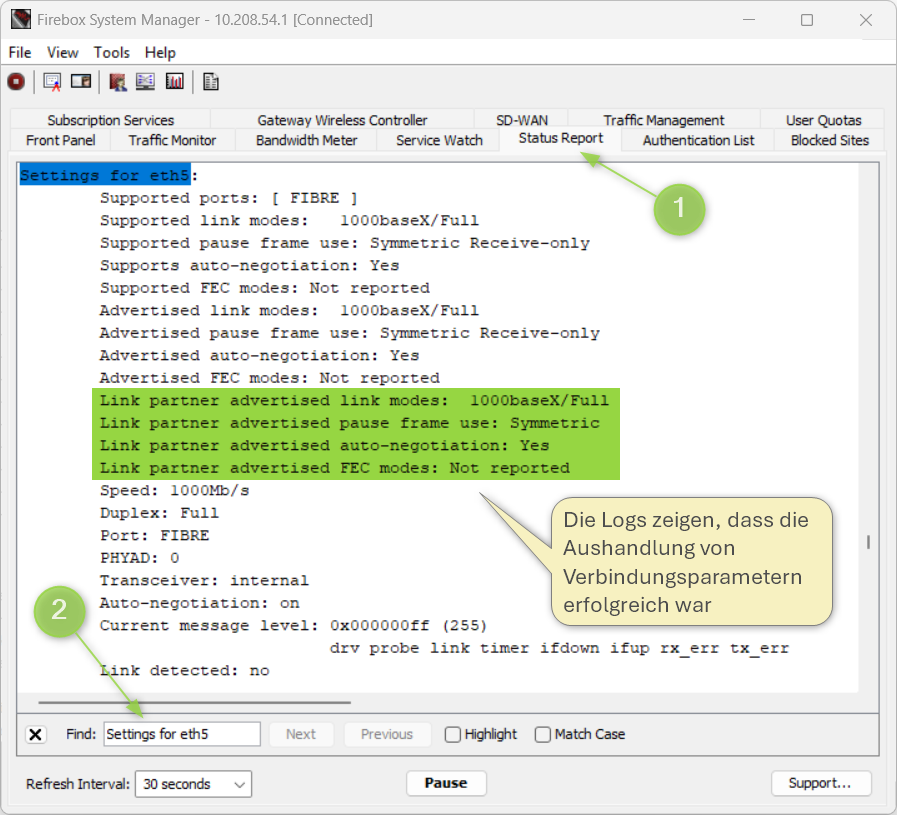
Task: Click the third toolbar icon showing a face panel
Action: click(81, 82)
